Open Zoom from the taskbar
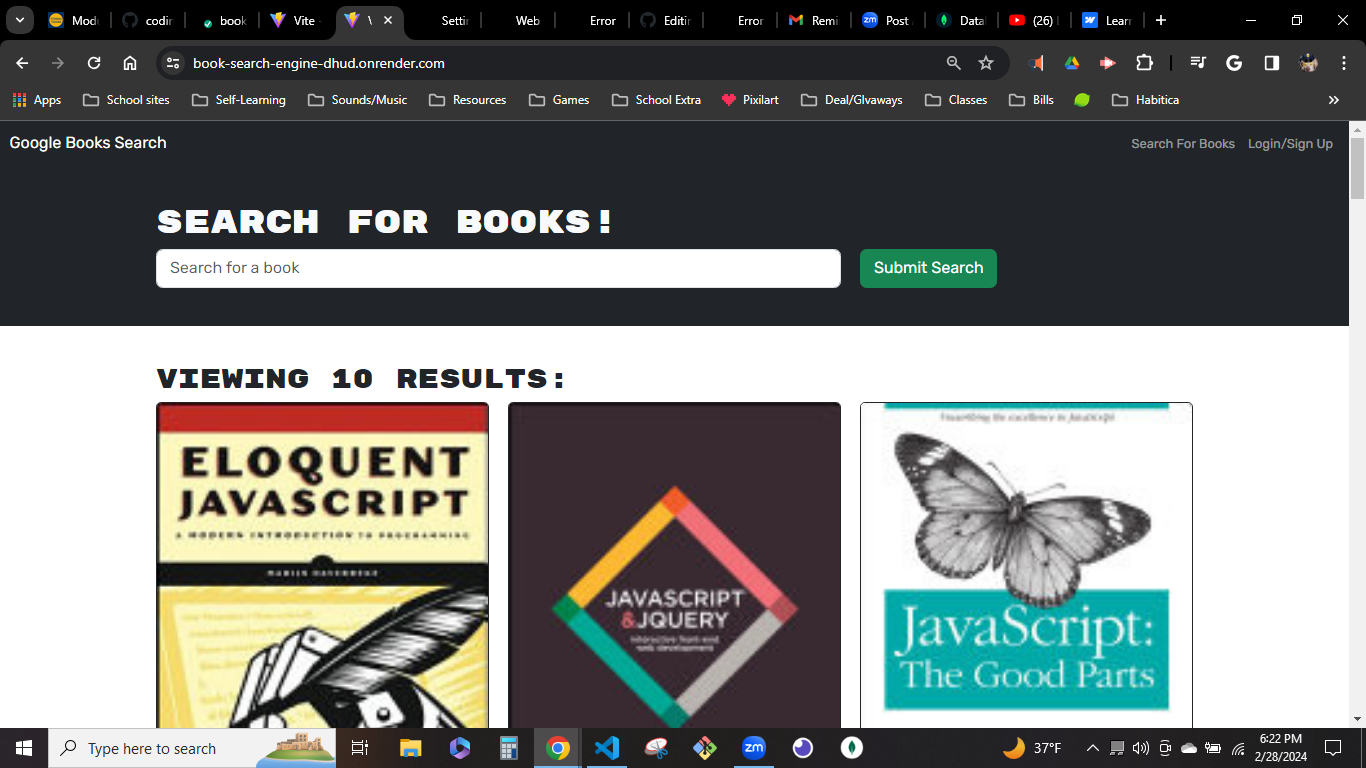Screen dimensions: 1366x768 point(754,748)
